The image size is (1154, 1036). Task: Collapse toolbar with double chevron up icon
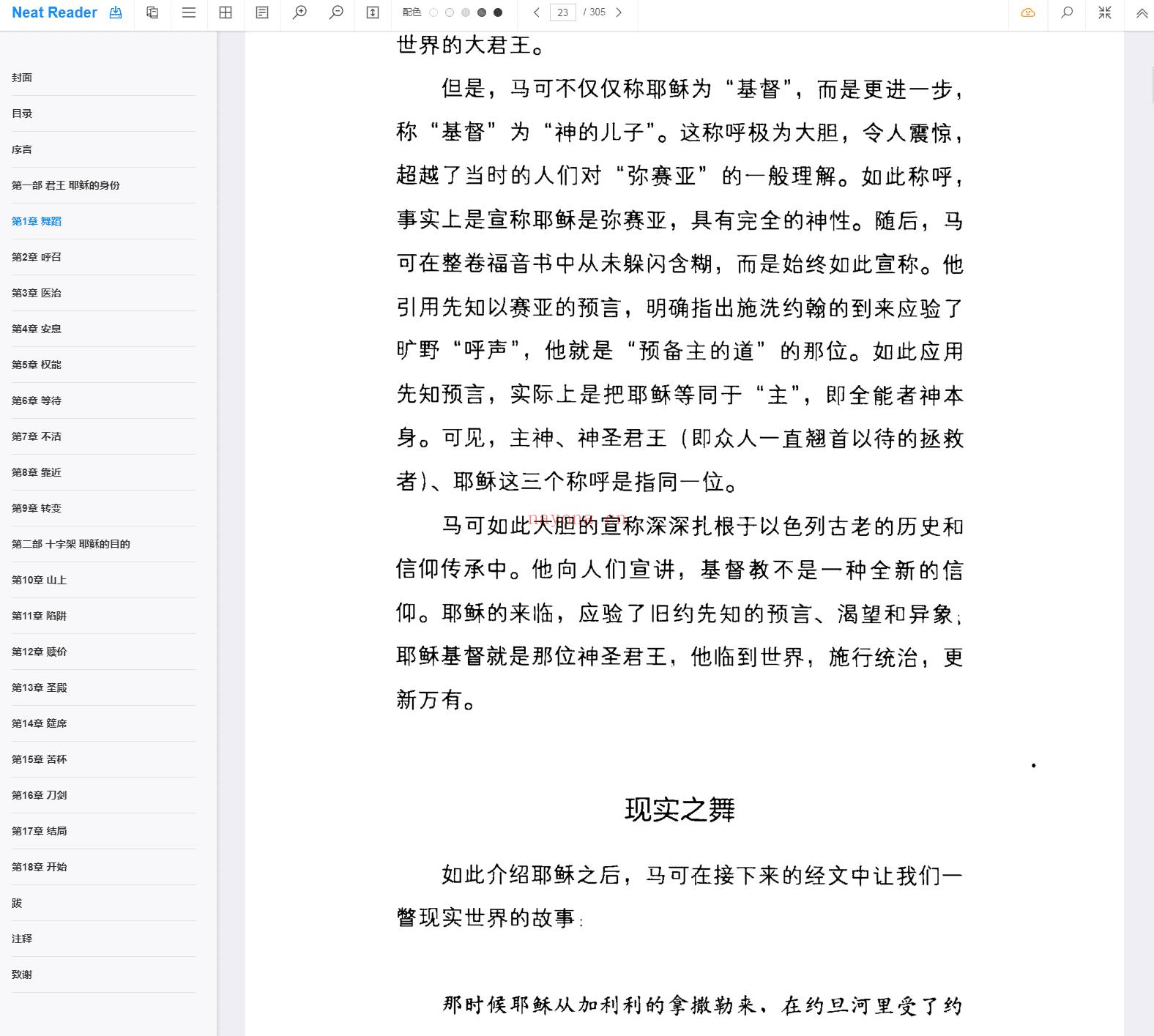[x=1142, y=12]
